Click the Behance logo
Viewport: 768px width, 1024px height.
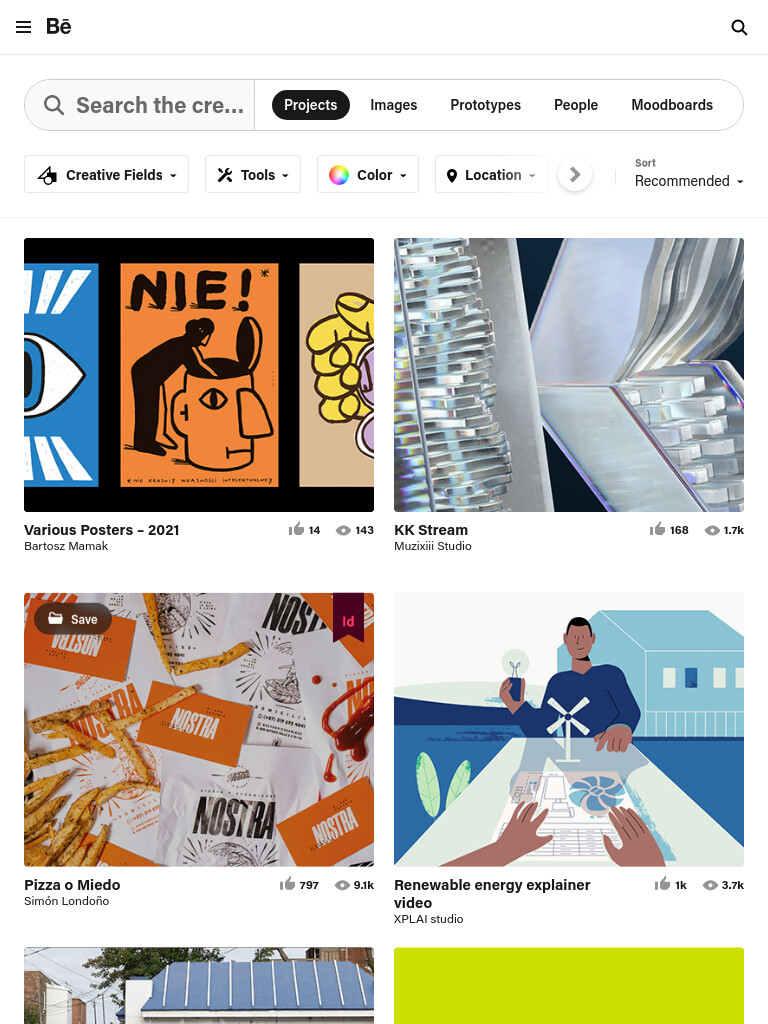click(58, 26)
